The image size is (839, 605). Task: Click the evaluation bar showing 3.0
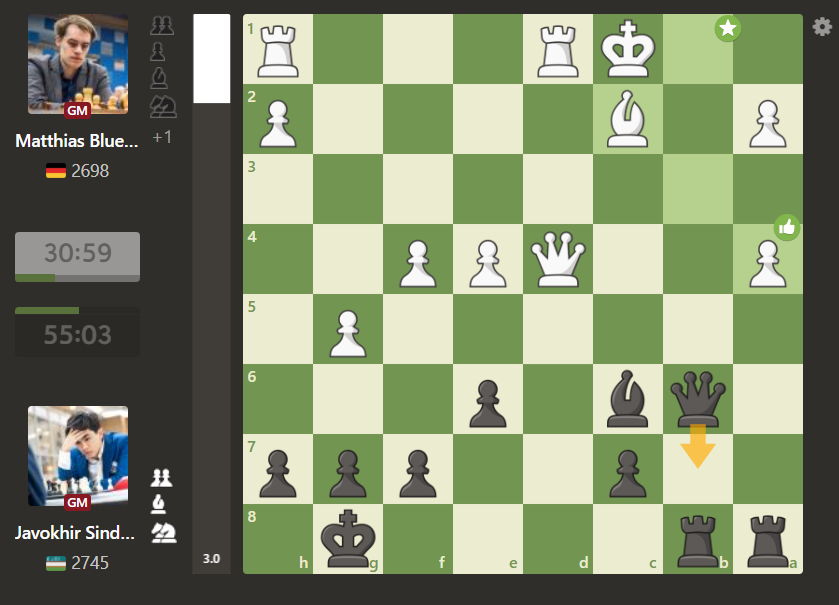(211, 300)
